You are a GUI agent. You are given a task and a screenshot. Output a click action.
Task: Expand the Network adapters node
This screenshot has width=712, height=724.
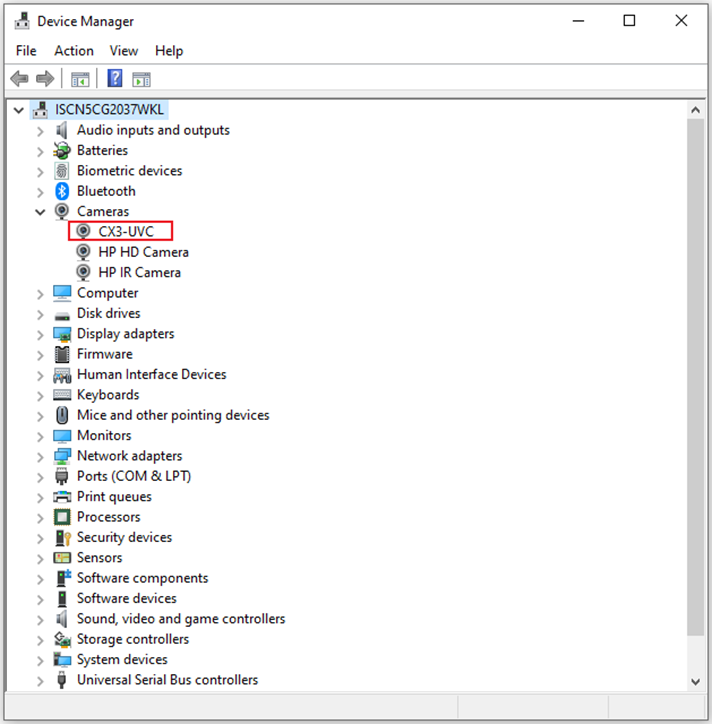pos(40,456)
